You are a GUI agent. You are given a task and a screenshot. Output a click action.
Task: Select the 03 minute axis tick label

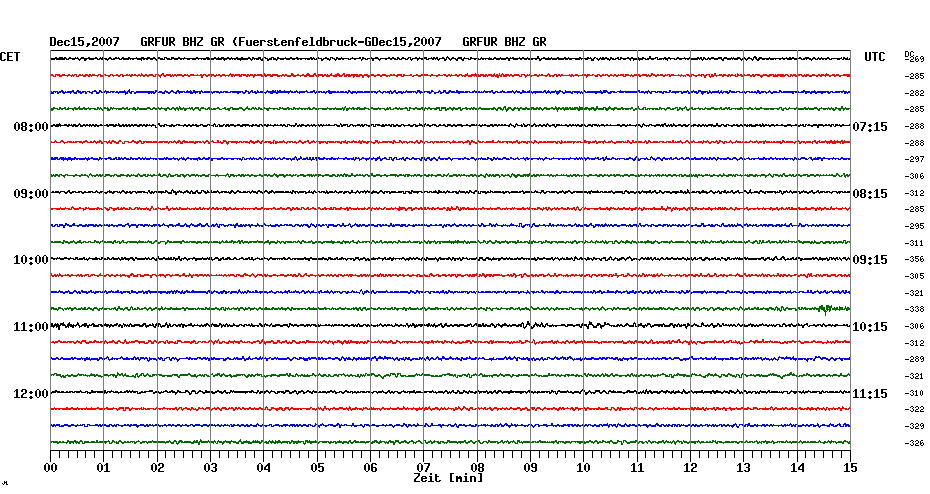pos(210,468)
